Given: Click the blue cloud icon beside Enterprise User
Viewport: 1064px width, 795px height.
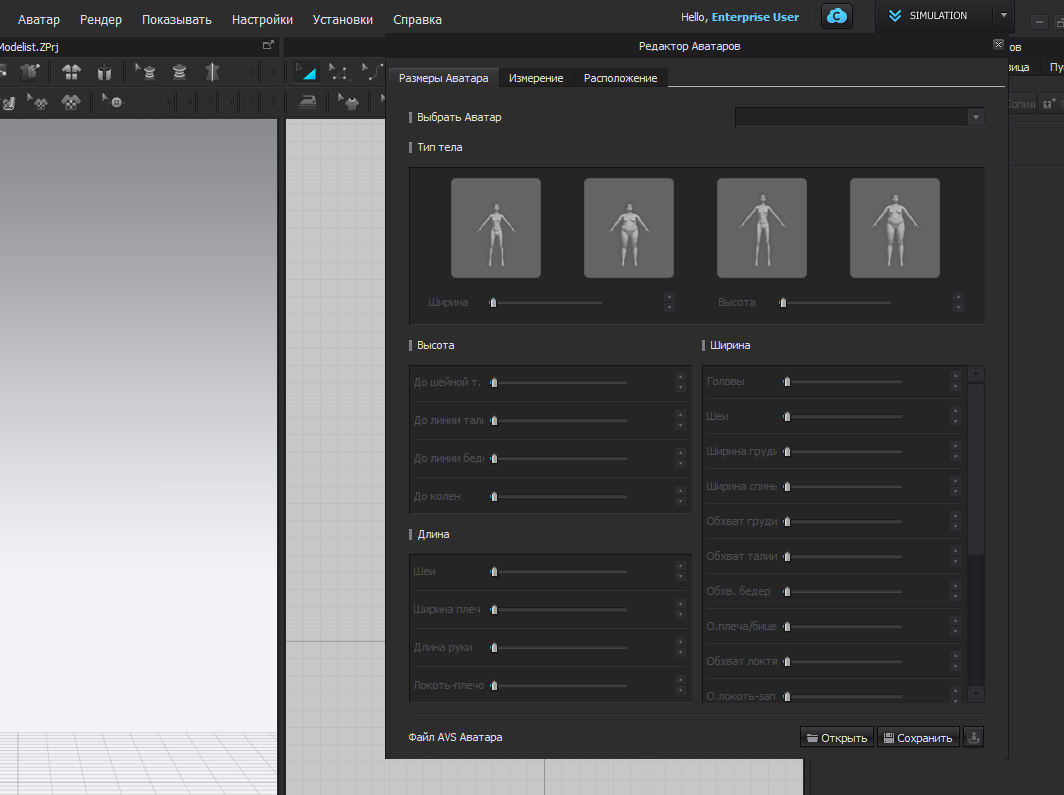Looking at the screenshot, I should (x=836, y=17).
